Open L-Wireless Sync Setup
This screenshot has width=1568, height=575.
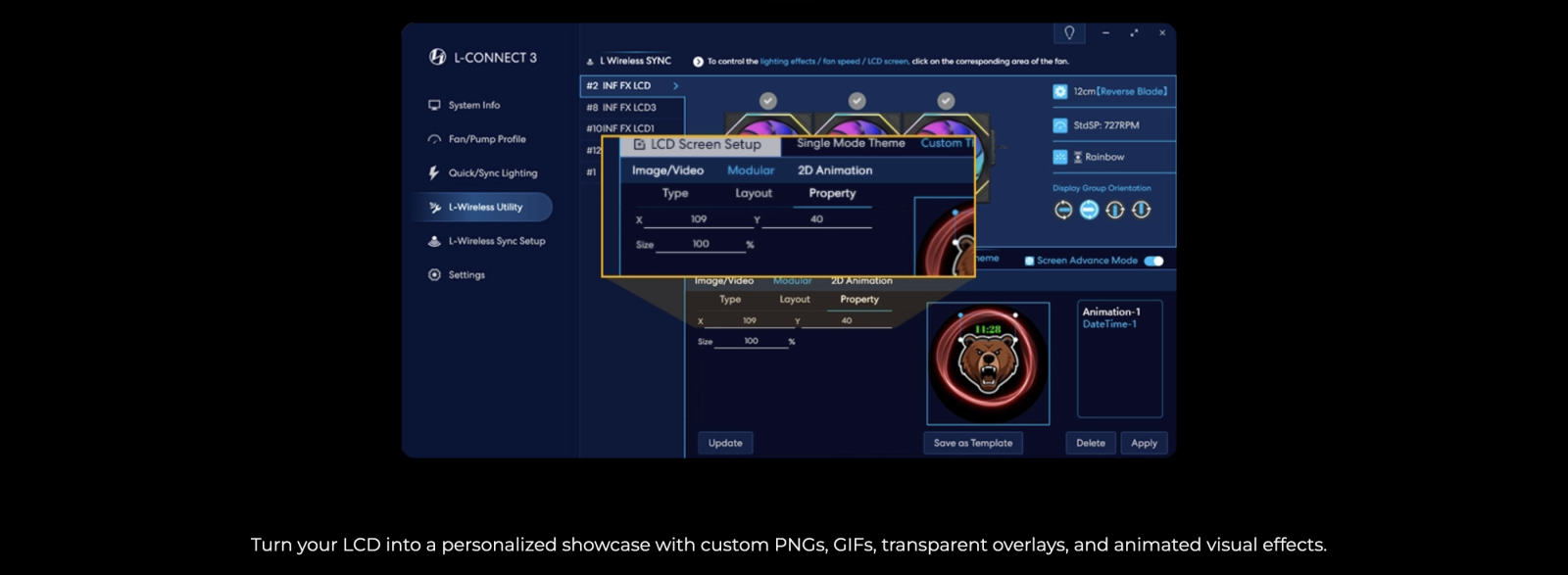497,241
